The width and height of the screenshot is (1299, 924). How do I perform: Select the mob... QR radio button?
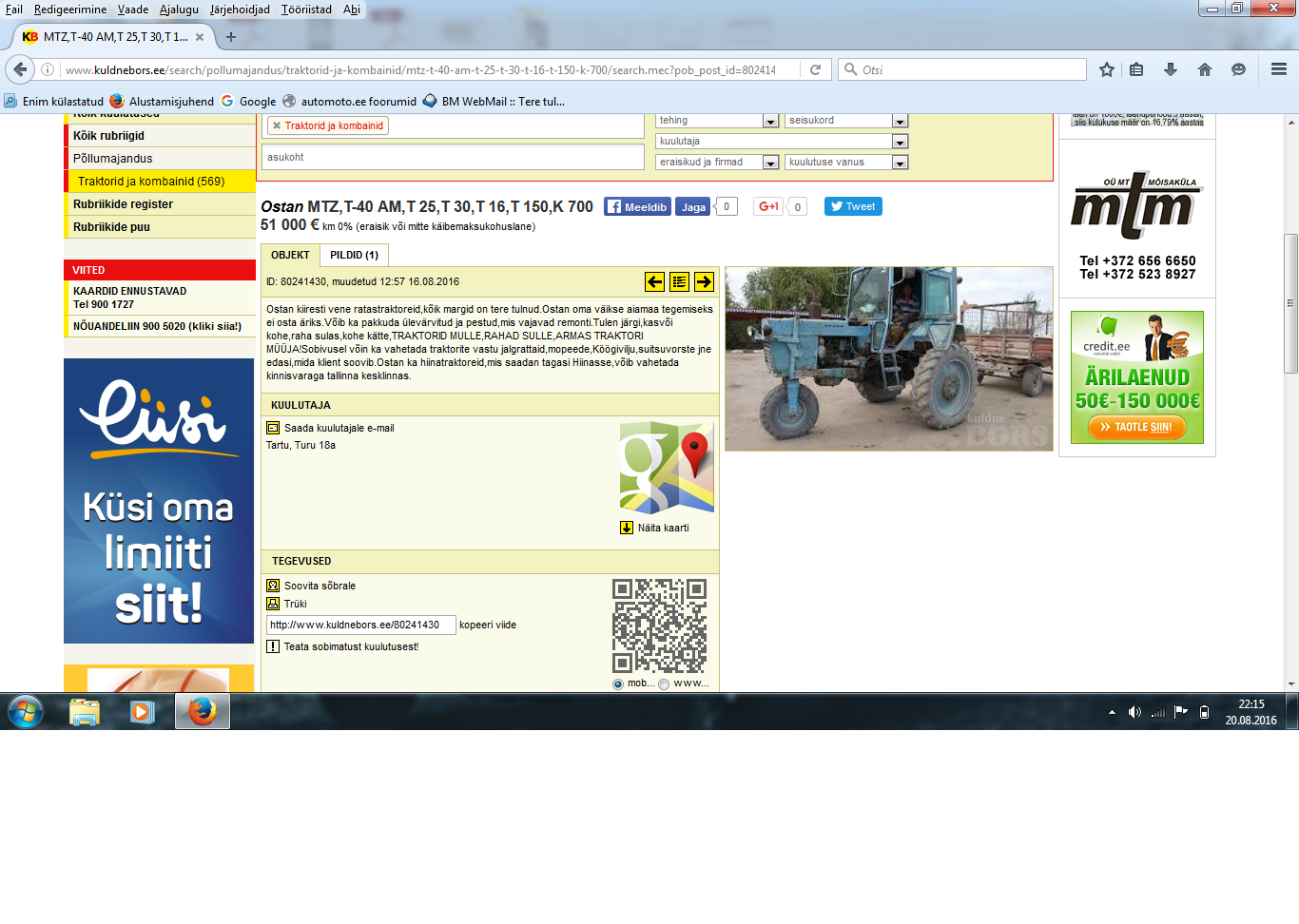pos(618,684)
